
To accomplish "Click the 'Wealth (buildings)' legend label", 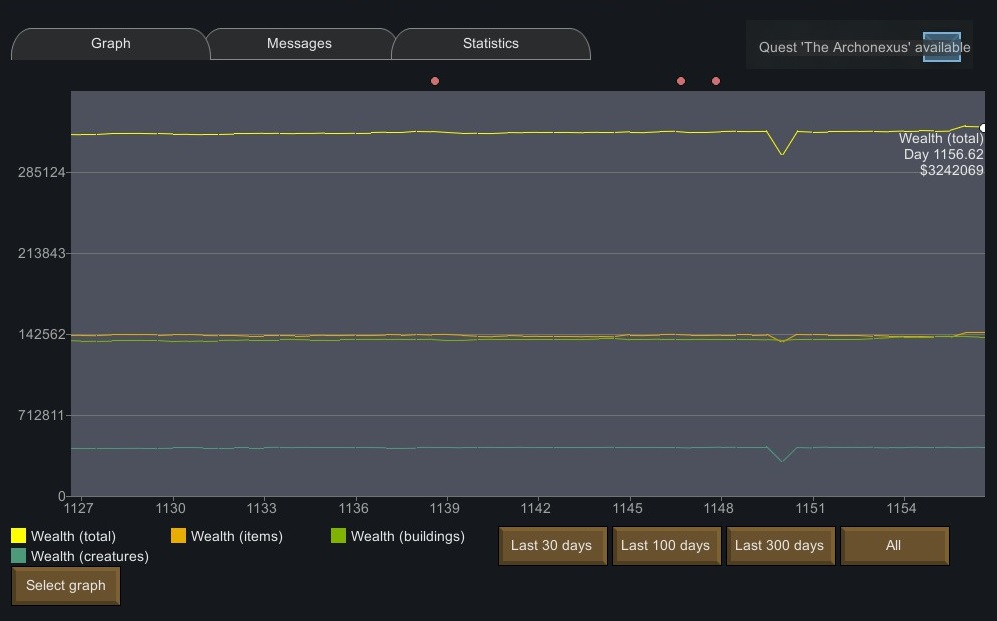I will pos(408,536).
